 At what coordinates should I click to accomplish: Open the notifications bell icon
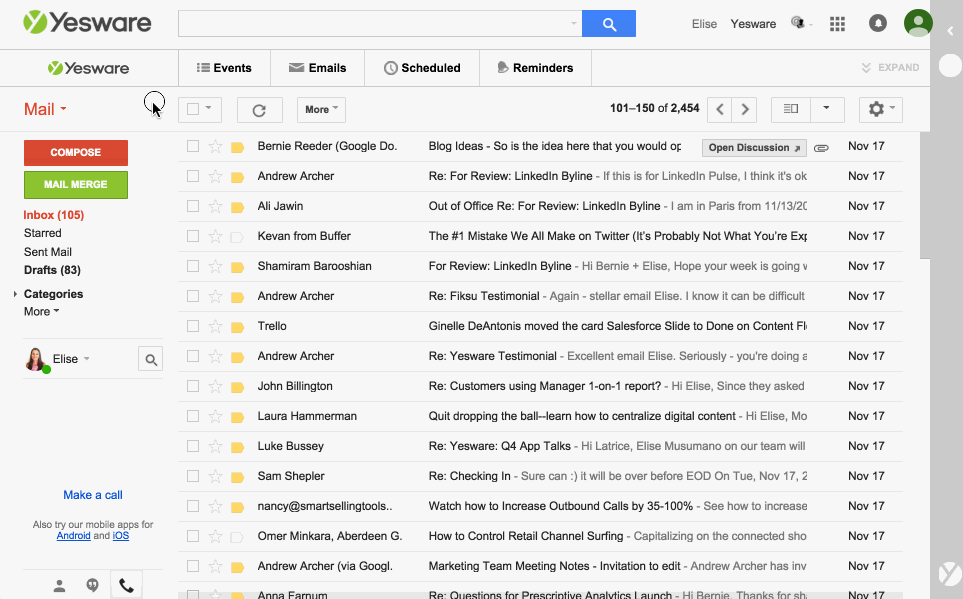click(x=878, y=24)
